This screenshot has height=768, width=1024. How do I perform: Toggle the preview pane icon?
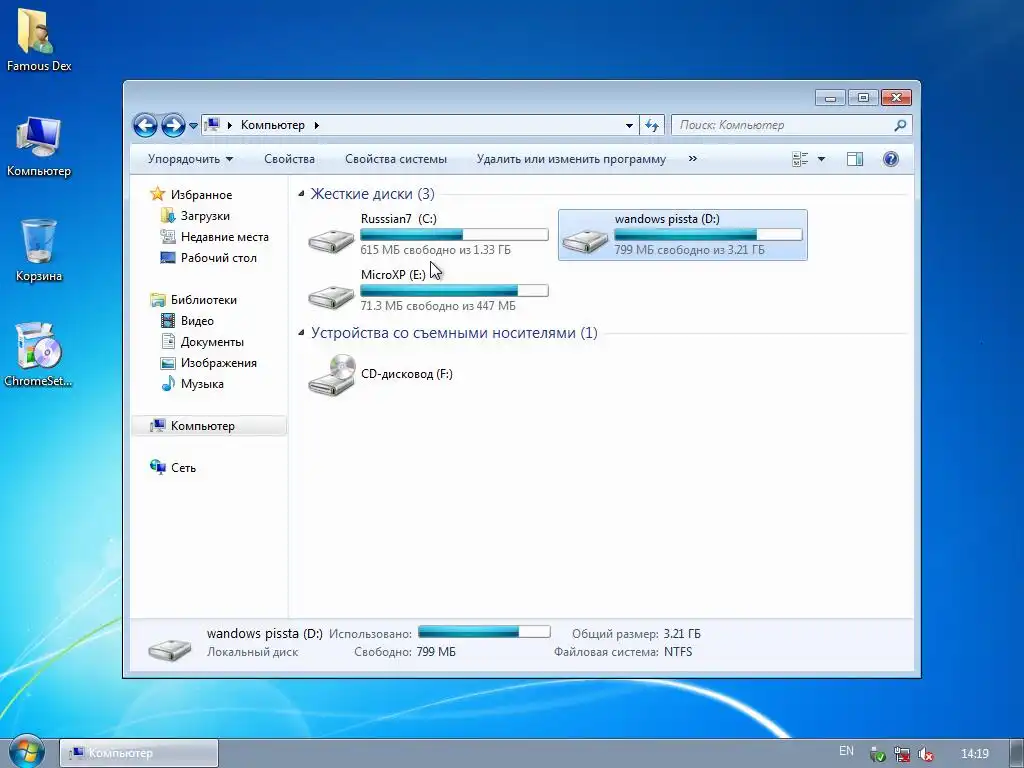[855, 159]
